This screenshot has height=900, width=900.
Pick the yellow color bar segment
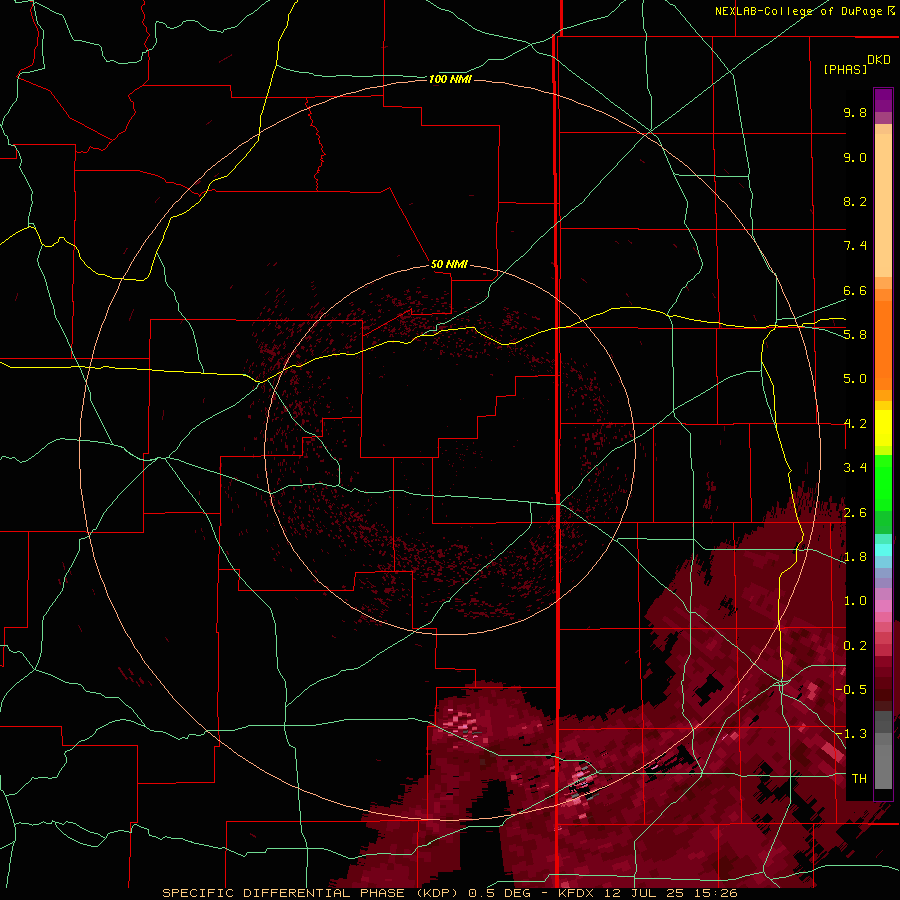(x=883, y=428)
